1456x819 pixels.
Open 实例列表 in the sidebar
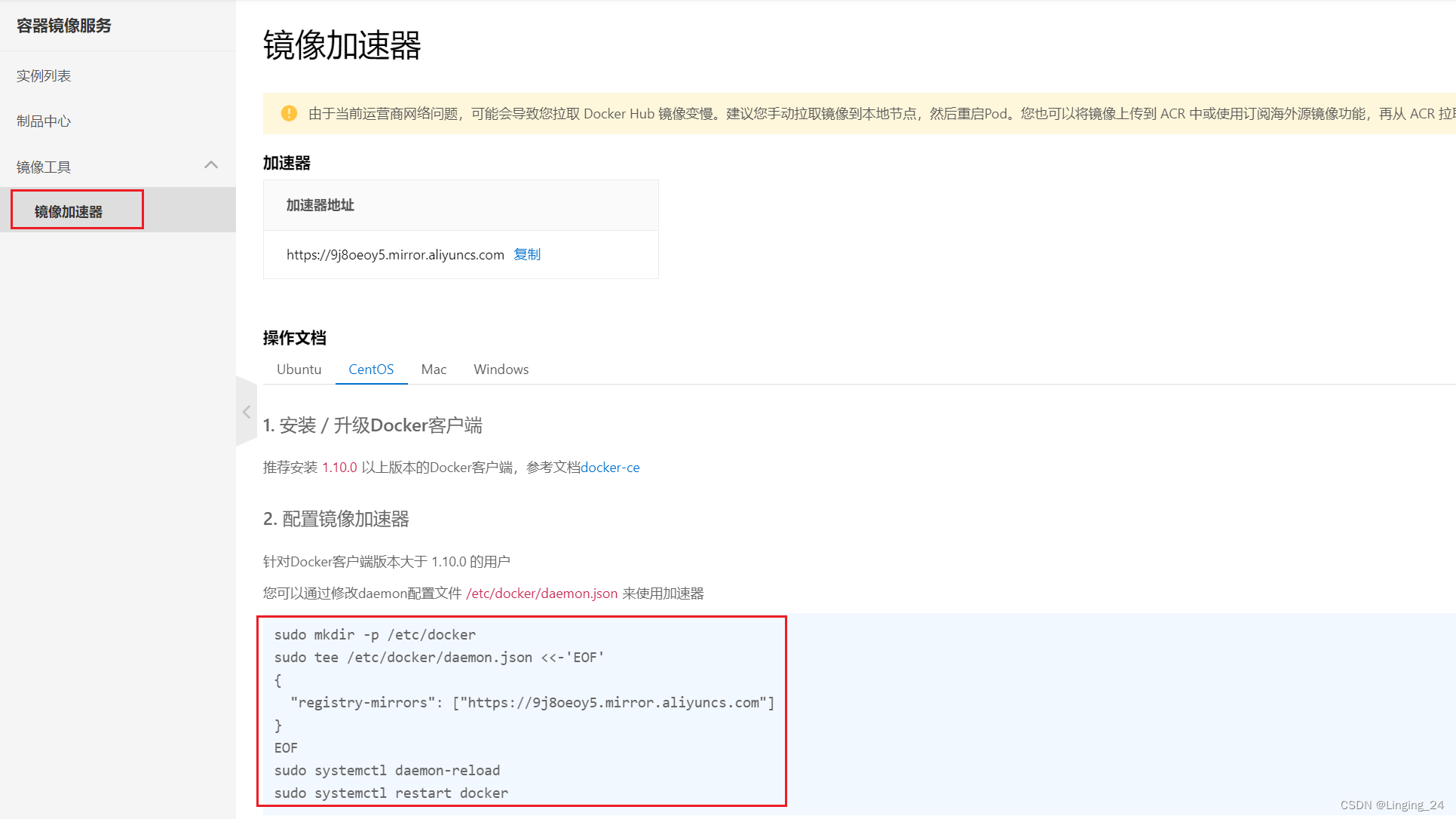(44, 75)
